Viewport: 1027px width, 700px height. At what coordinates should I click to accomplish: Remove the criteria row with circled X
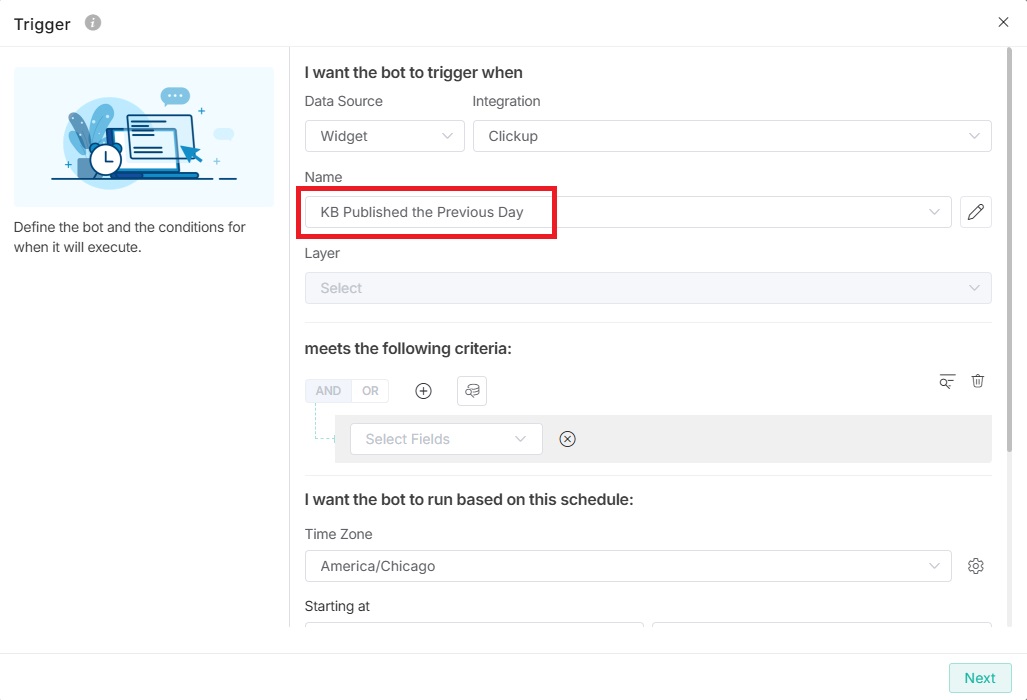[567, 439]
